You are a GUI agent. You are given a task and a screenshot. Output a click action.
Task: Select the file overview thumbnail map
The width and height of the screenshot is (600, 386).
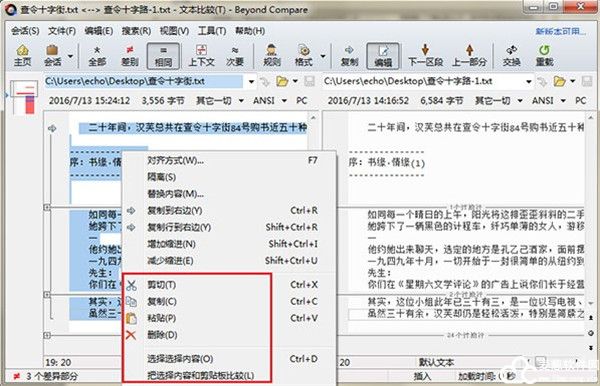tap(24, 97)
